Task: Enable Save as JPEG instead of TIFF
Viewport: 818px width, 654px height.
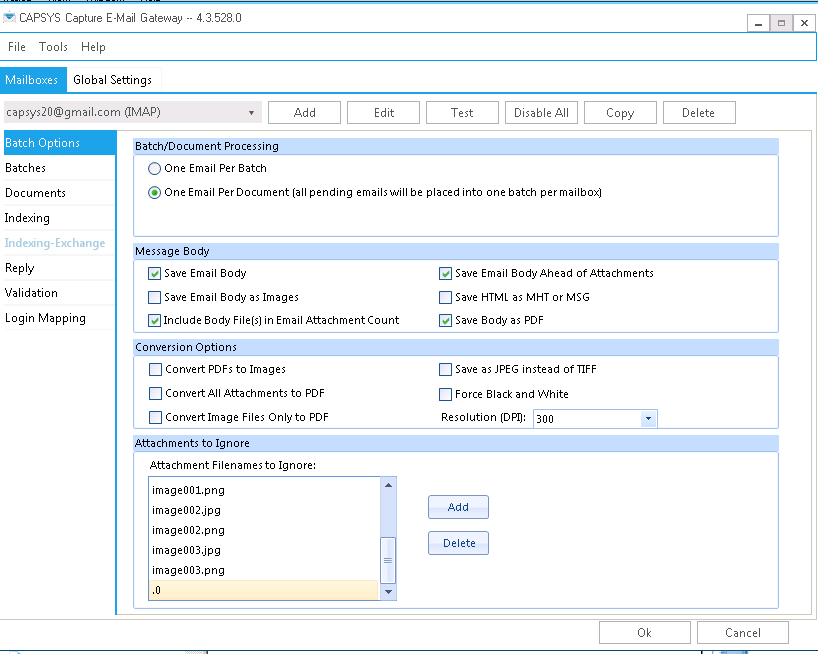Action: coord(446,369)
